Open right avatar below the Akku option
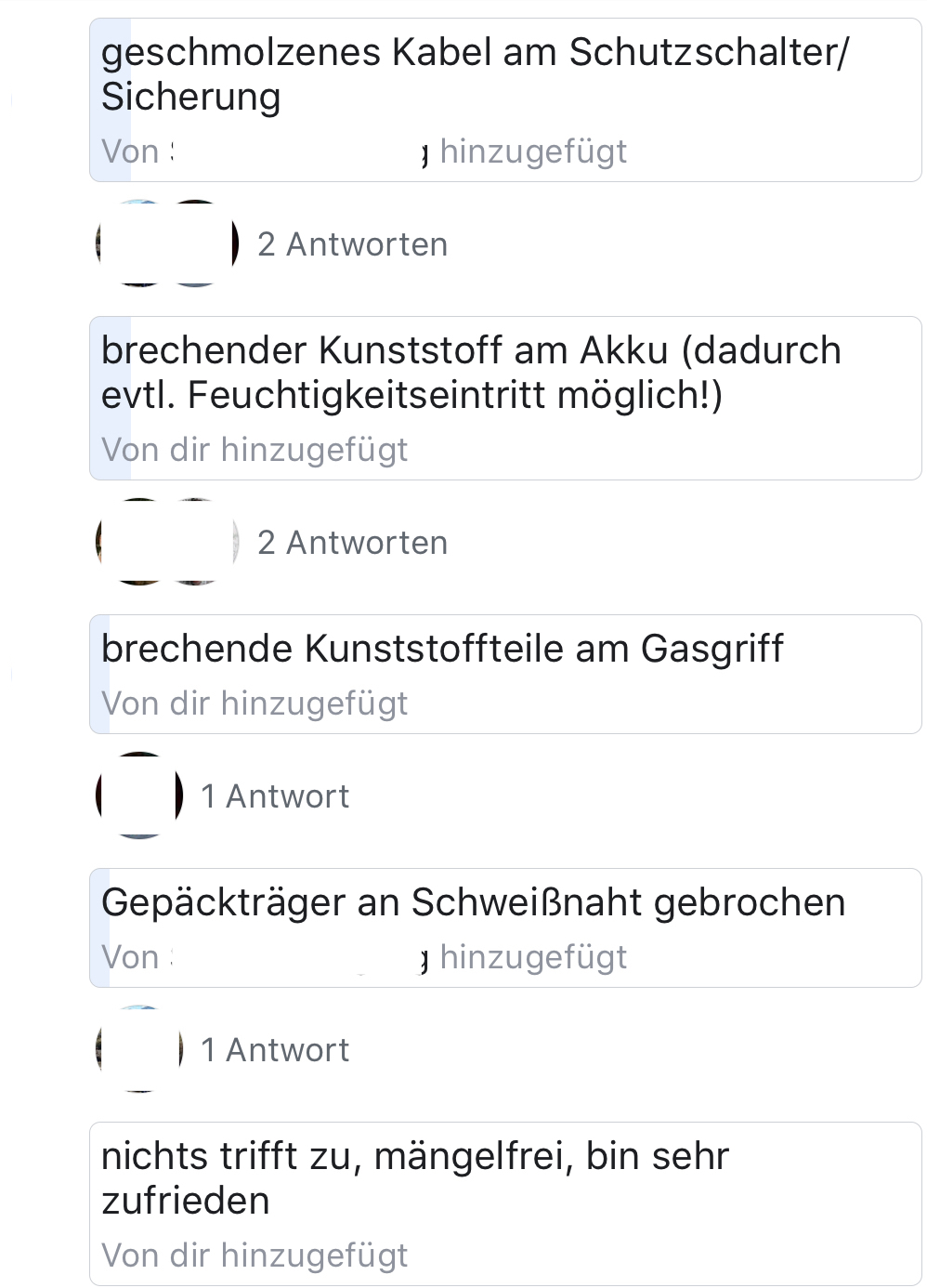 click(196, 542)
